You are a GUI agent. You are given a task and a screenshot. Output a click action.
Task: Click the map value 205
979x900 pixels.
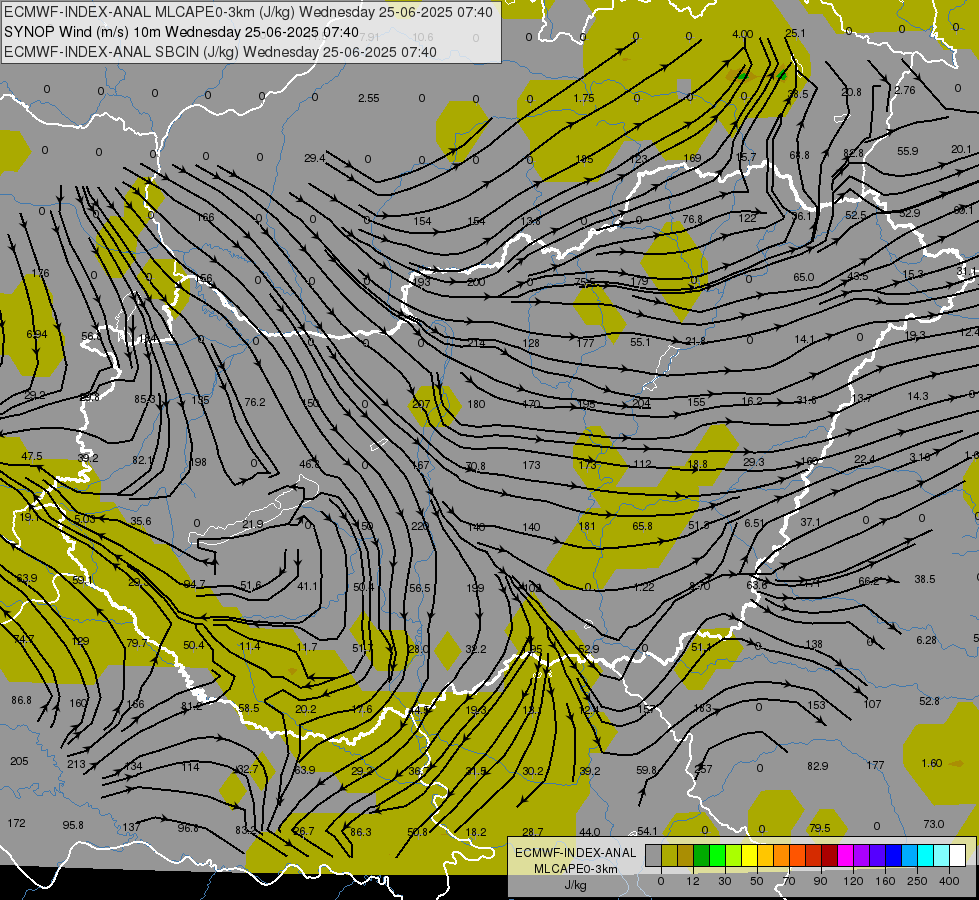pyautogui.click(x=19, y=761)
